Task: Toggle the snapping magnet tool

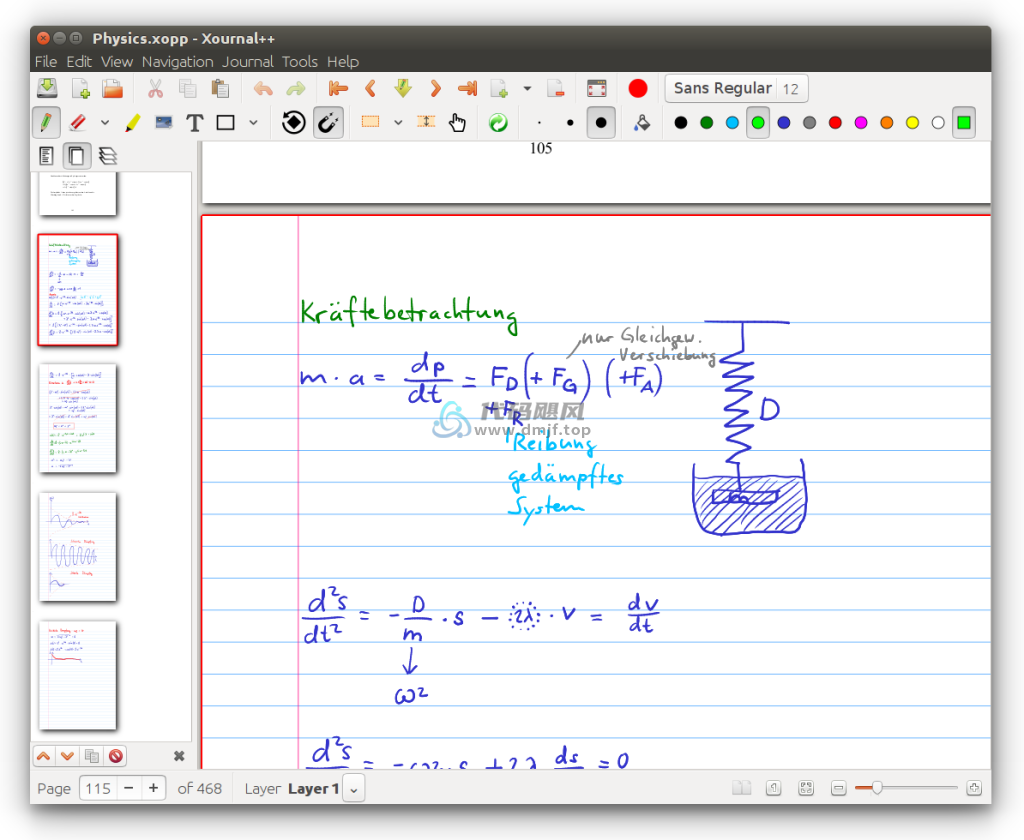Action: pos(328,123)
